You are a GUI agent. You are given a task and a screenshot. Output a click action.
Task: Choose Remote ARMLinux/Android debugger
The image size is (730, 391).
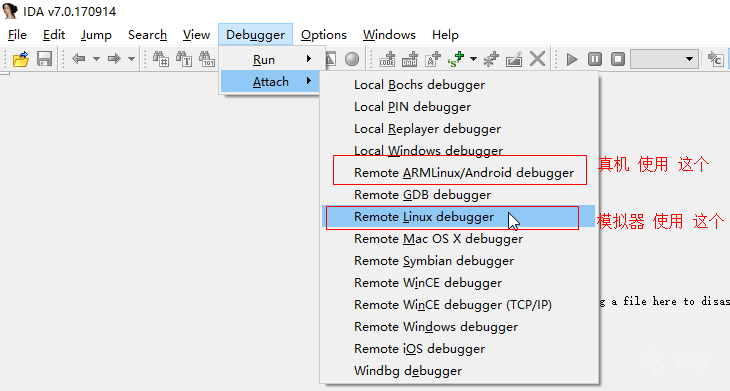[459, 173]
